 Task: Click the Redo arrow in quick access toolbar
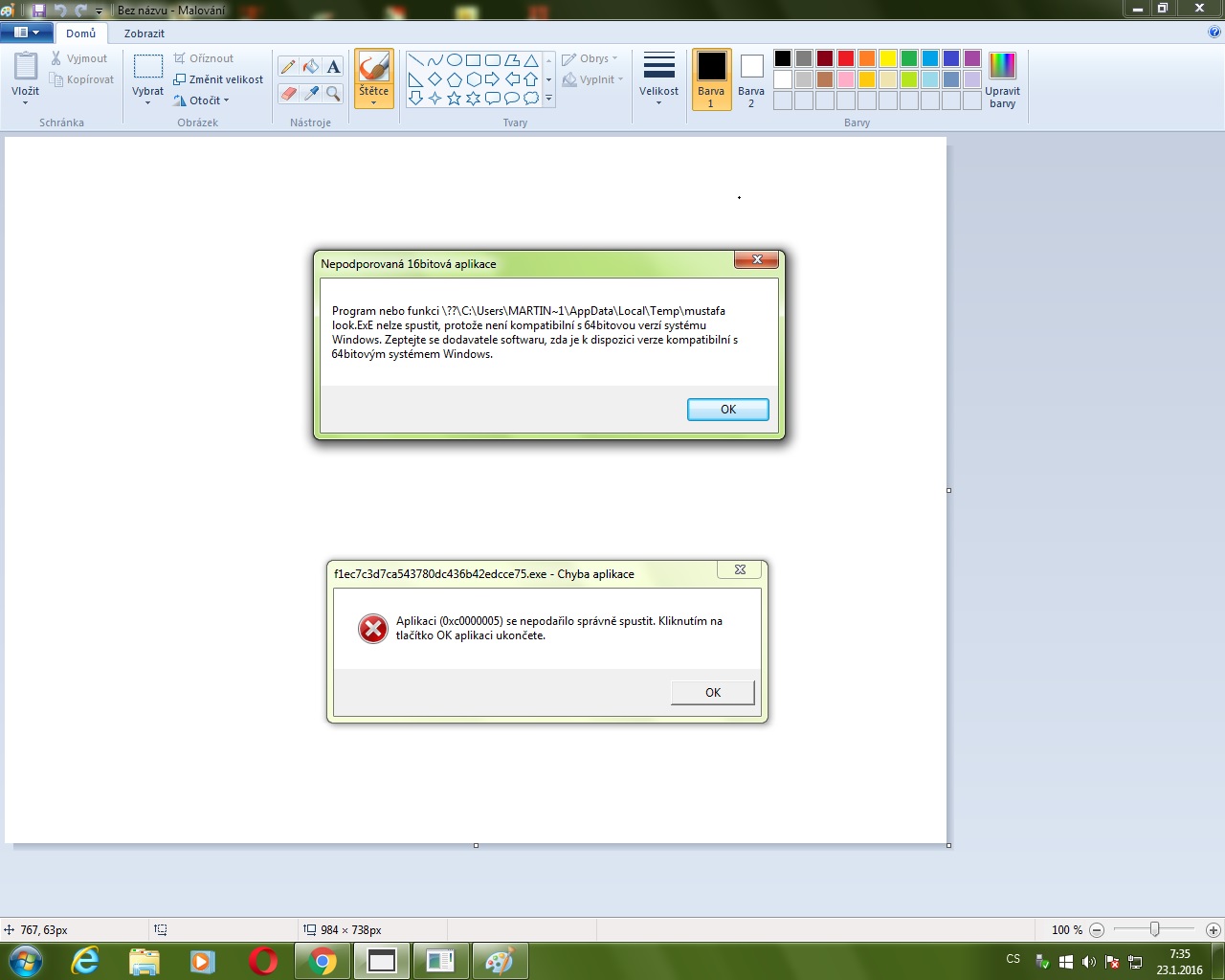[80, 10]
